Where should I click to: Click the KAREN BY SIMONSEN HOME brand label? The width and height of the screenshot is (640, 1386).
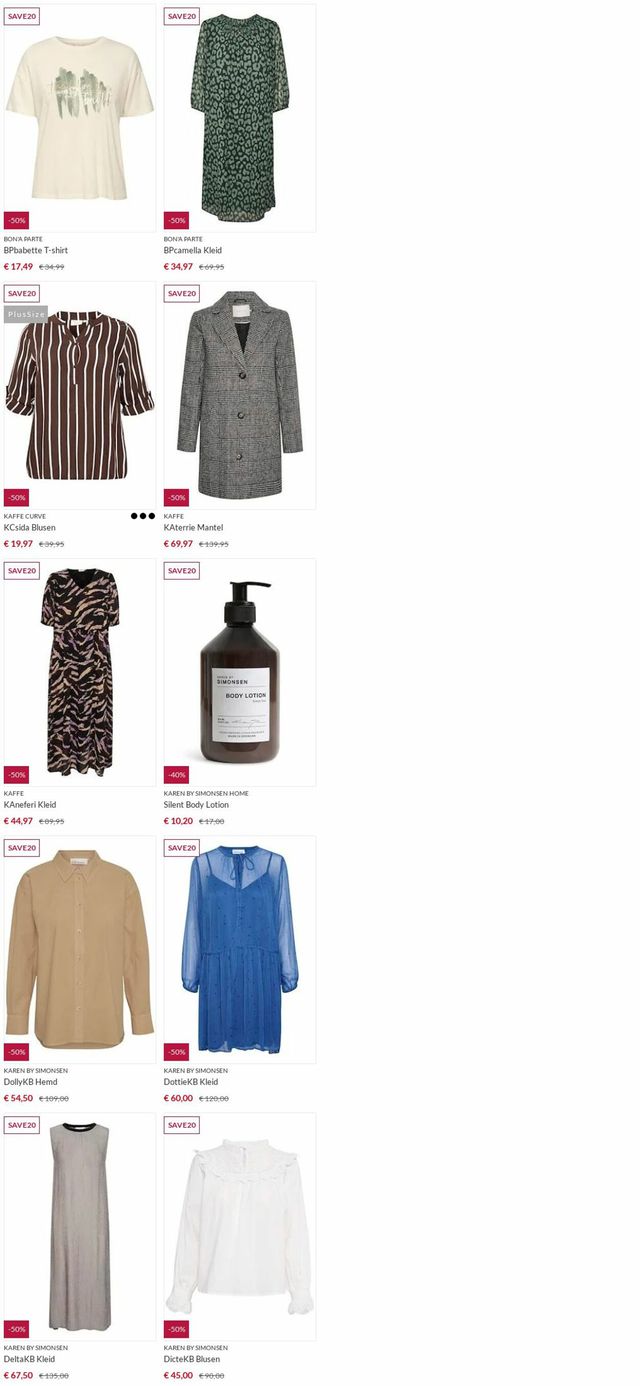206,794
